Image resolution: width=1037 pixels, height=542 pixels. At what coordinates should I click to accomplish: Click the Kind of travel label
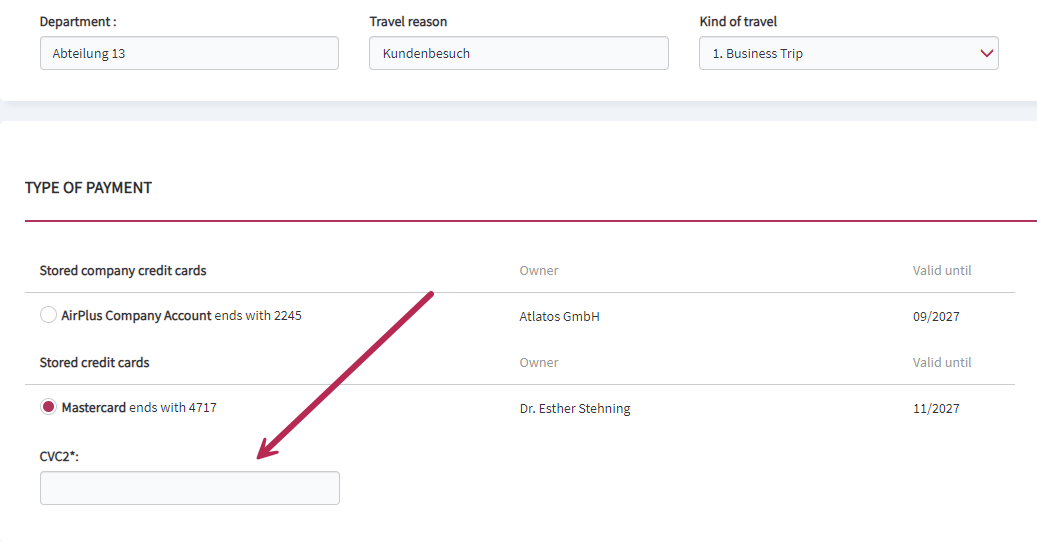(738, 22)
